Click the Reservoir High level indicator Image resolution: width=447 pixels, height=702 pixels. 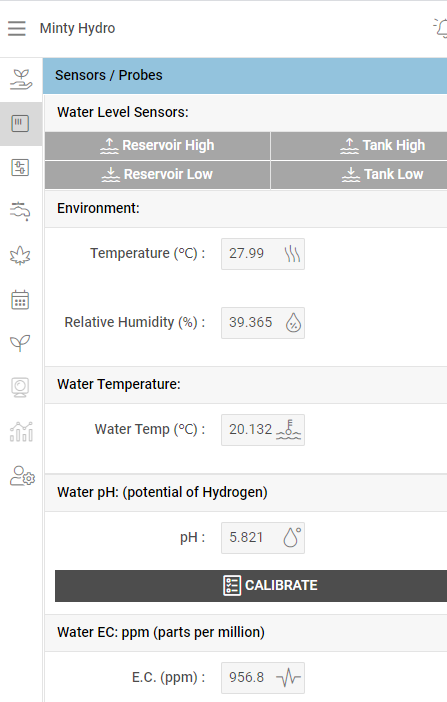click(158, 146)
